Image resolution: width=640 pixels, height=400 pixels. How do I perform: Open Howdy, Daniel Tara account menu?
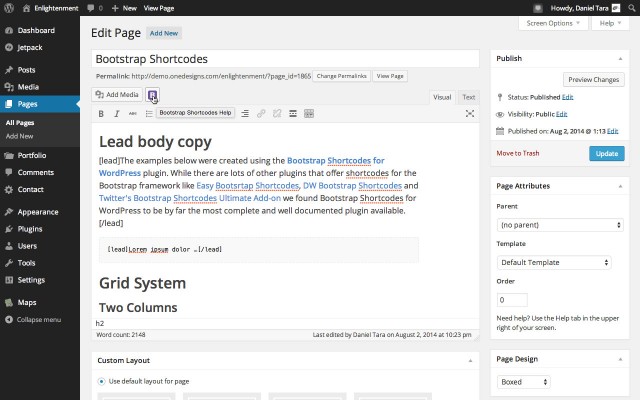[585, 8]
